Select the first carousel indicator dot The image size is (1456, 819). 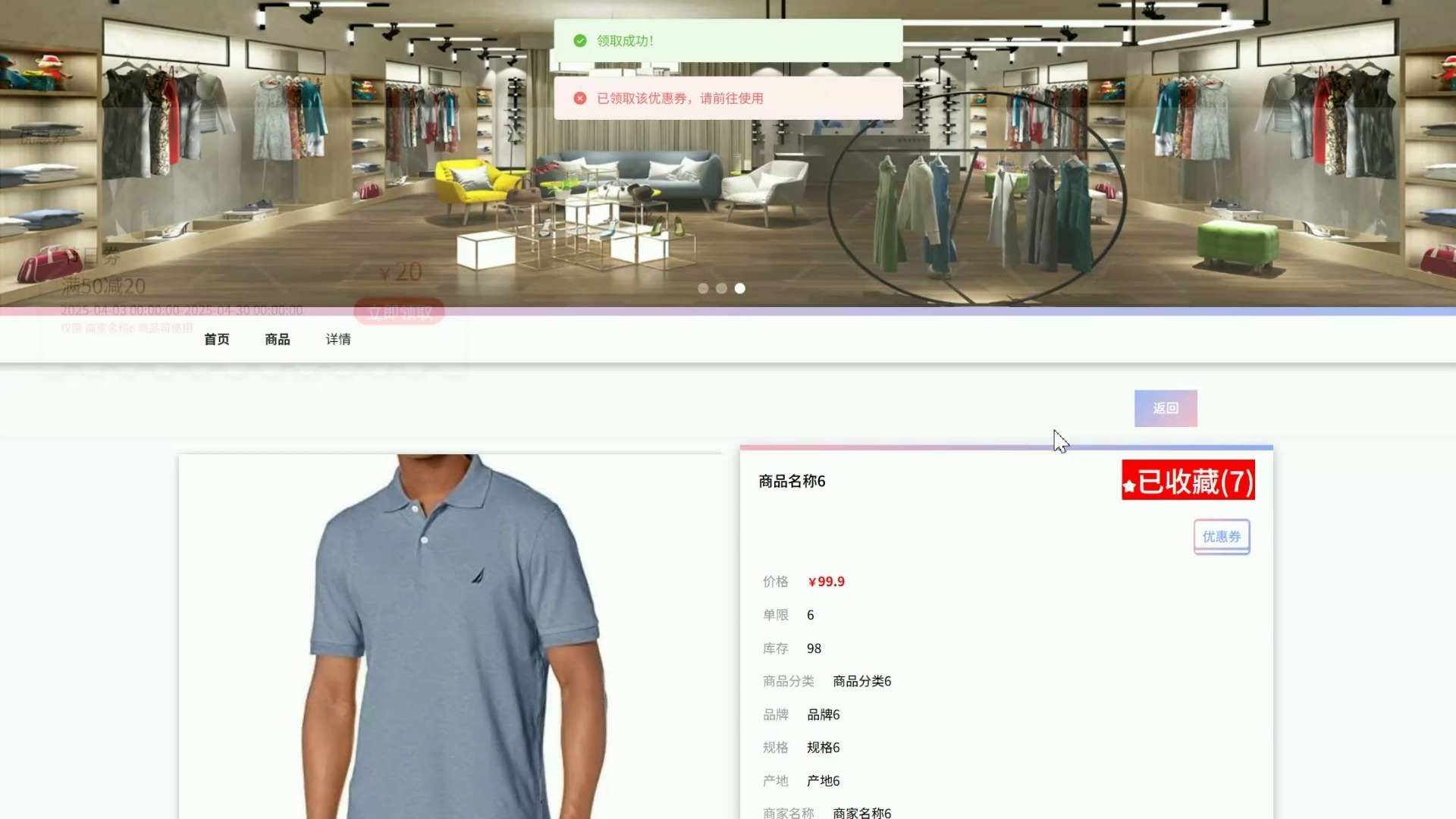pyautogui.click(x=703, y=288)
